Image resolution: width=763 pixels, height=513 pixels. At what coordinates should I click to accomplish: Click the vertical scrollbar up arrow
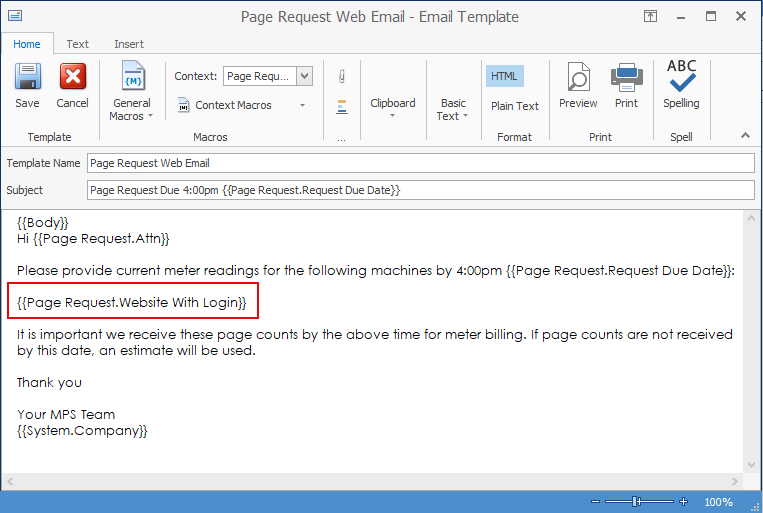click(x=751, y=219)
